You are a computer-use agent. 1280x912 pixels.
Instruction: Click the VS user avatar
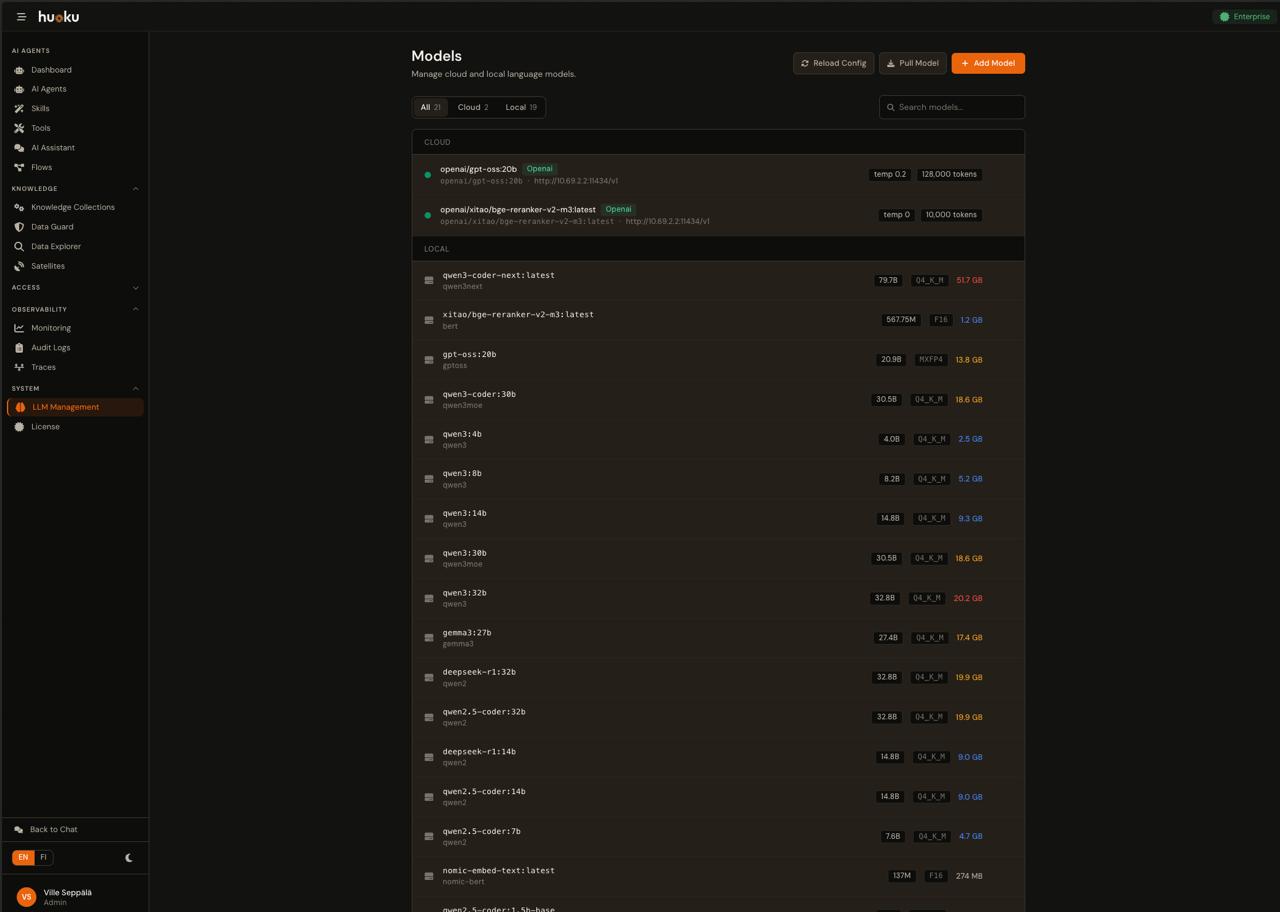tap(27, 897)
